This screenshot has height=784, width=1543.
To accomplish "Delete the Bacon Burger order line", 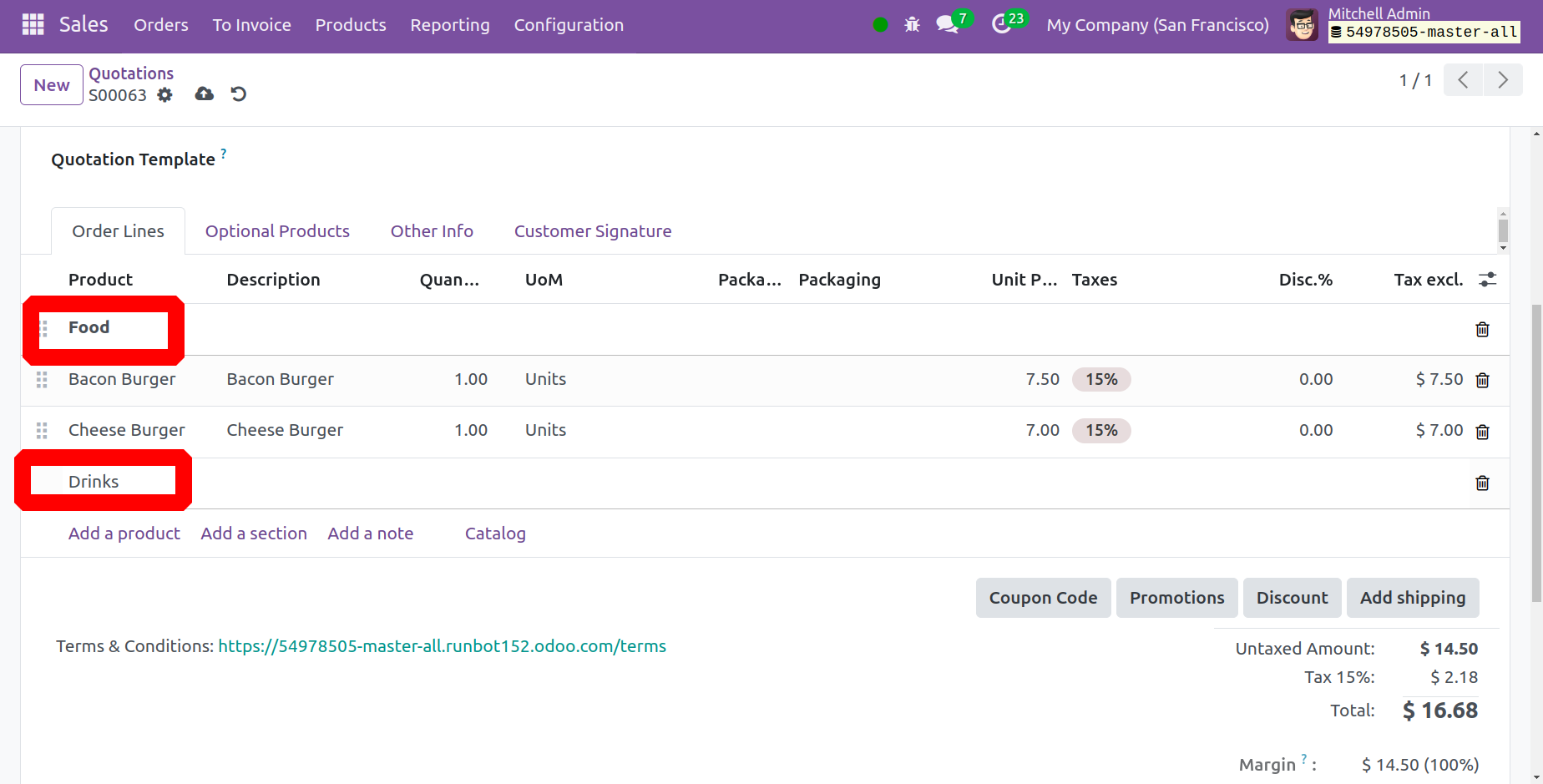I will click(1482, 381).
